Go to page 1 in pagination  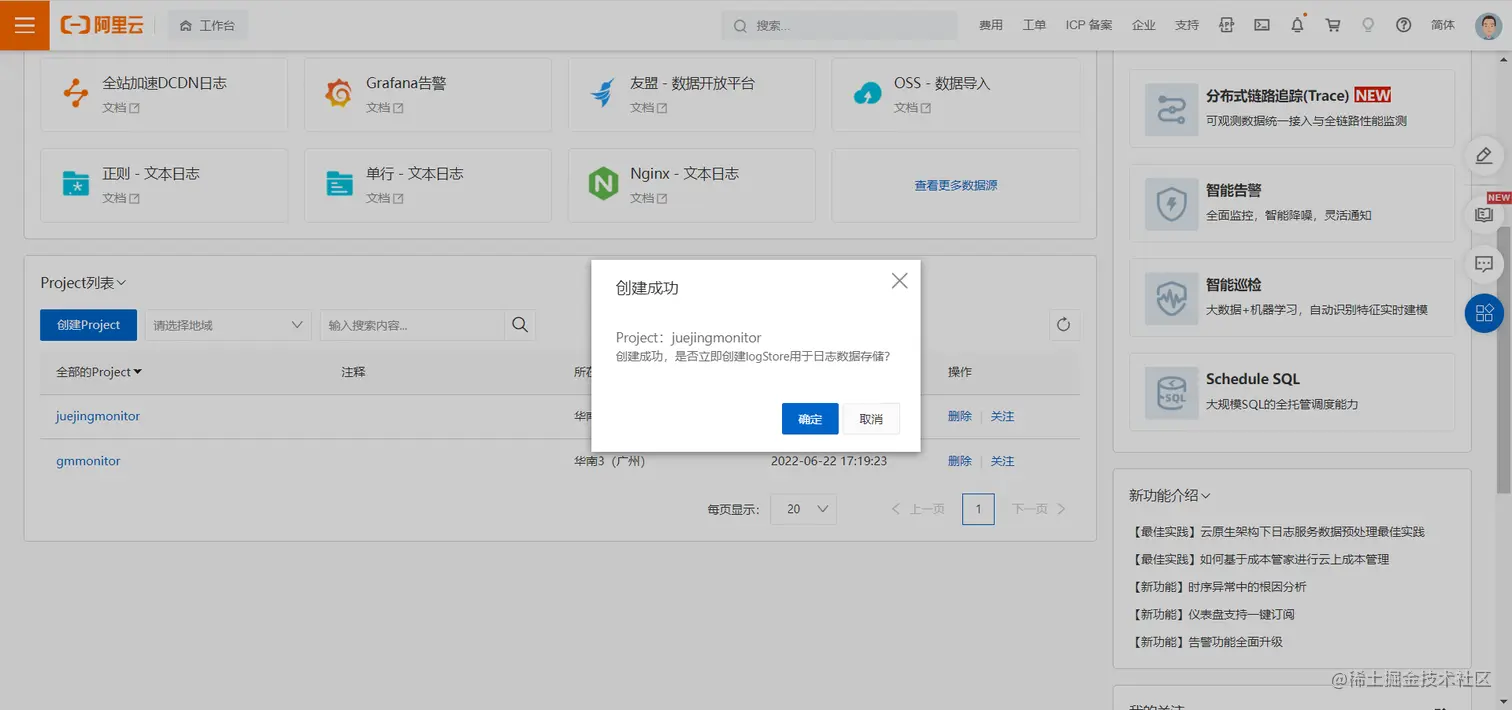click(978, 509)
